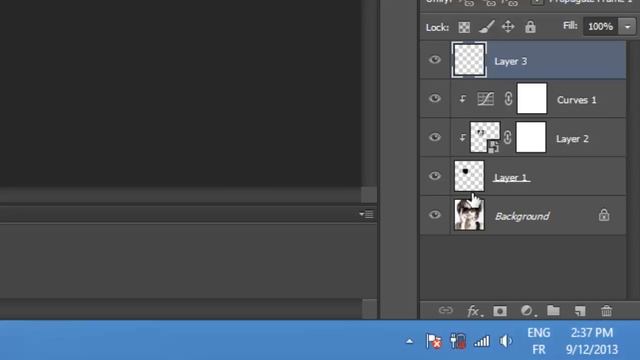The width and height of the screenshot is (640, 360).
Task: Click the clipping arrow on Curves 1
Action: [x=462, y=99]
